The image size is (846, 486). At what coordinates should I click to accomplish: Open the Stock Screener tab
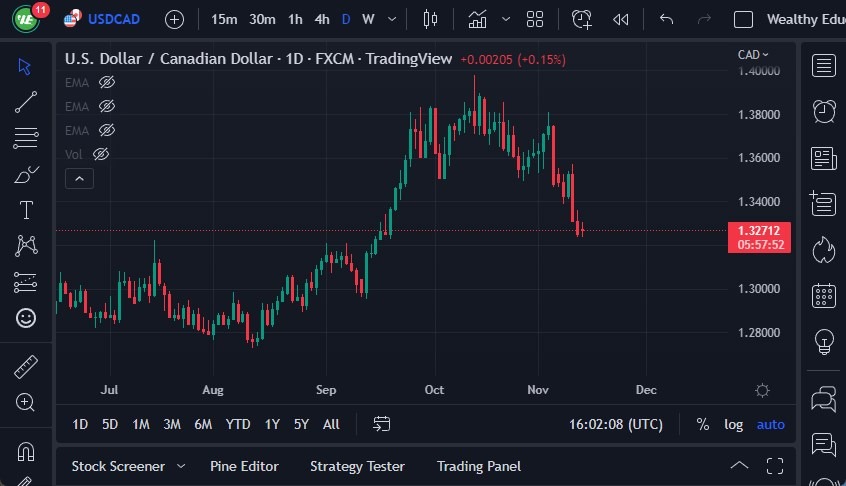click(x=118, y=466)
